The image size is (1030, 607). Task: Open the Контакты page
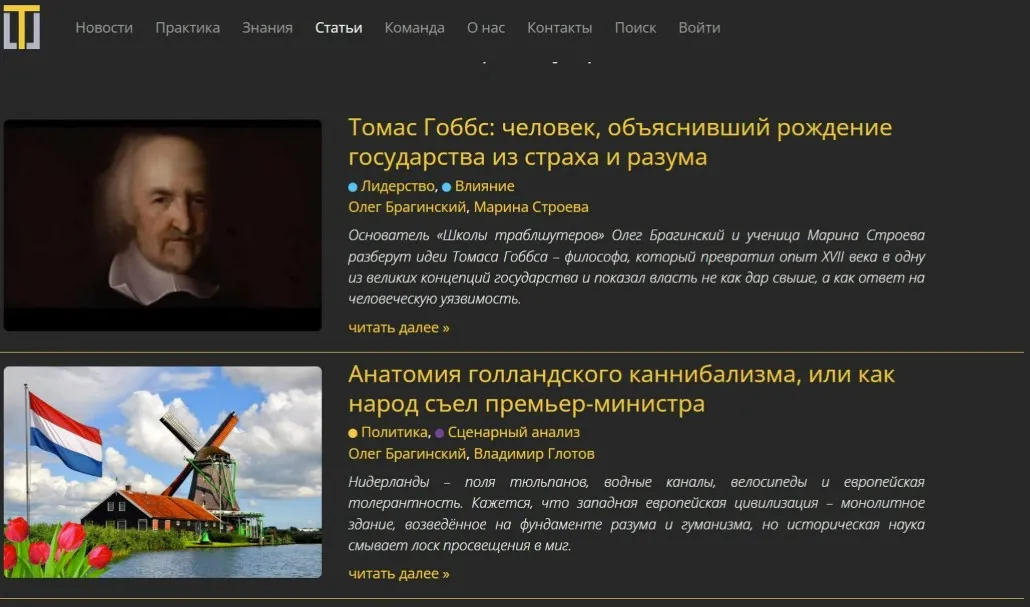click(560, 28)
